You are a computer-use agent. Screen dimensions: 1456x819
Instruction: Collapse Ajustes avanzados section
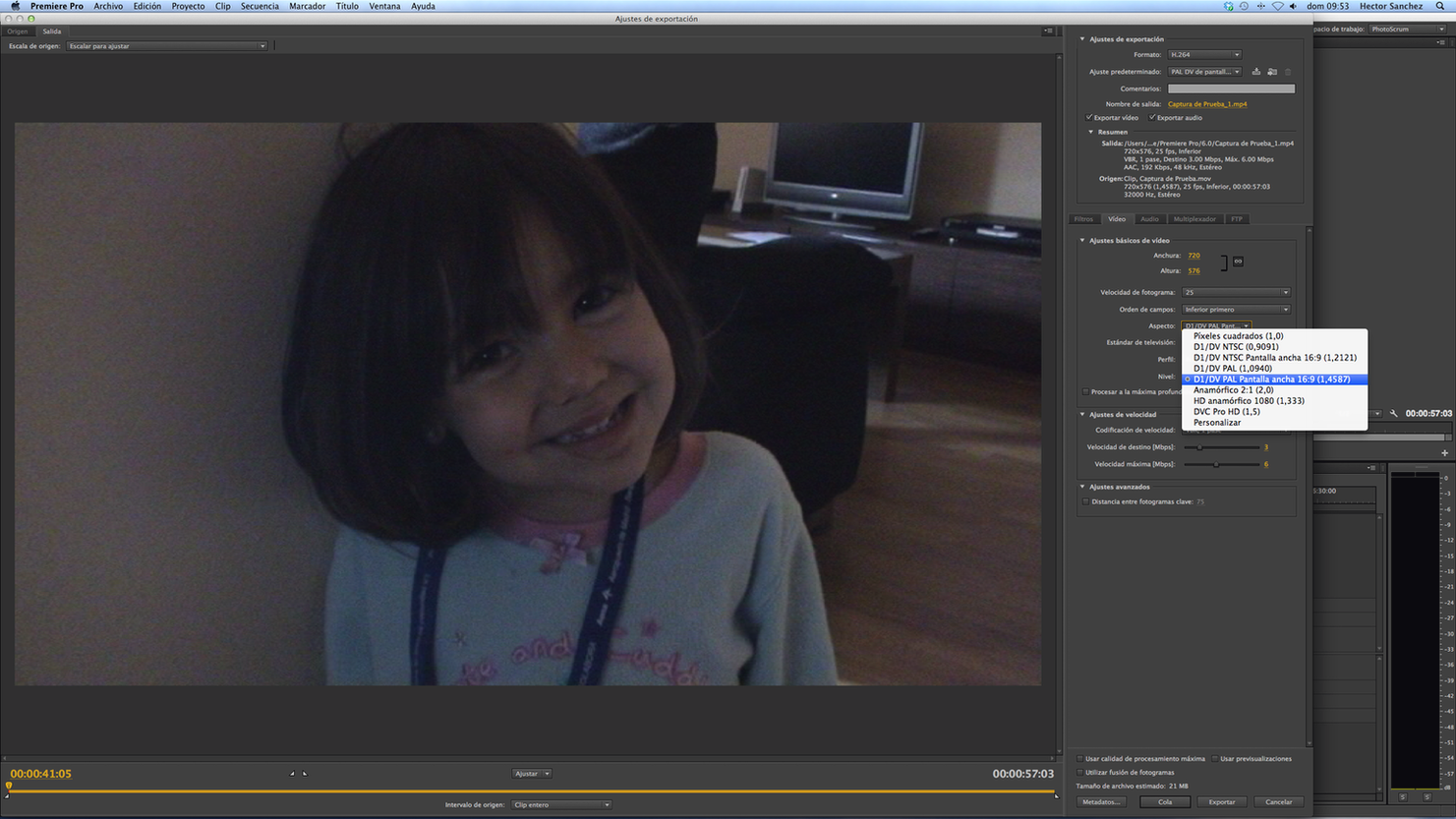pyautogui.click(x=1082, y=487)
